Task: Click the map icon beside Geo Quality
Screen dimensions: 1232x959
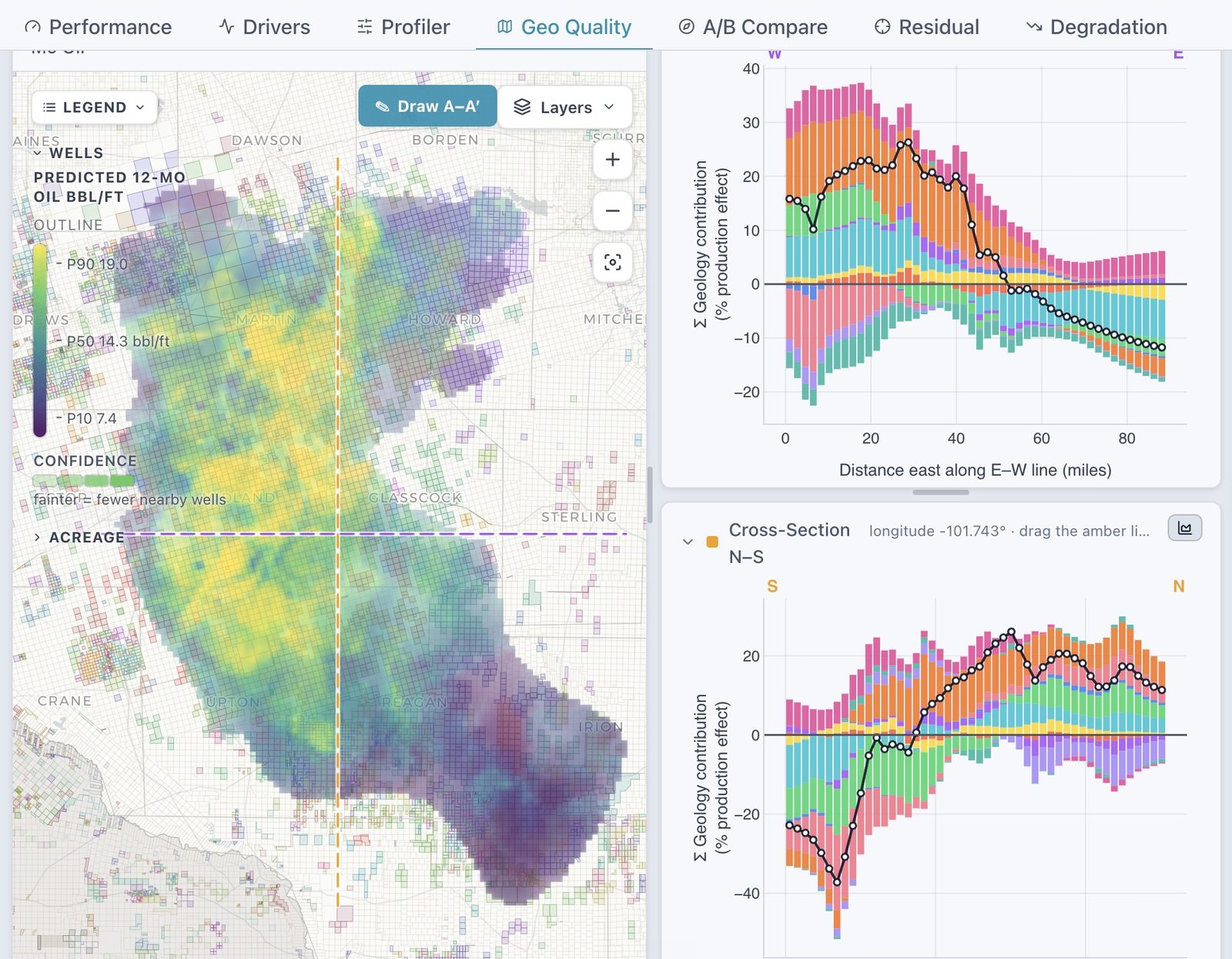Action: [505, 27]
